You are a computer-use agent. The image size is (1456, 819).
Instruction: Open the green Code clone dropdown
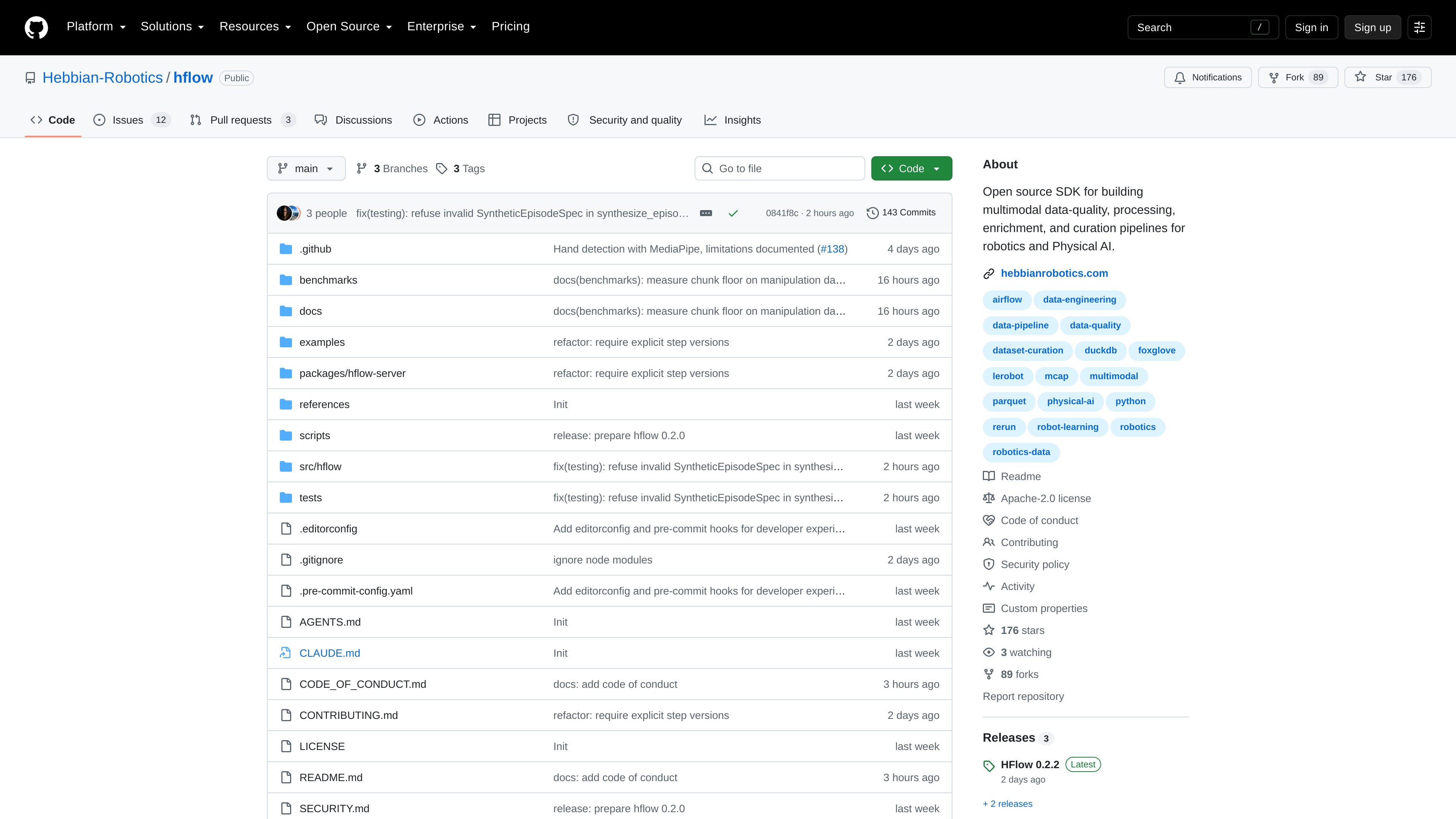[x=911, y=168]
